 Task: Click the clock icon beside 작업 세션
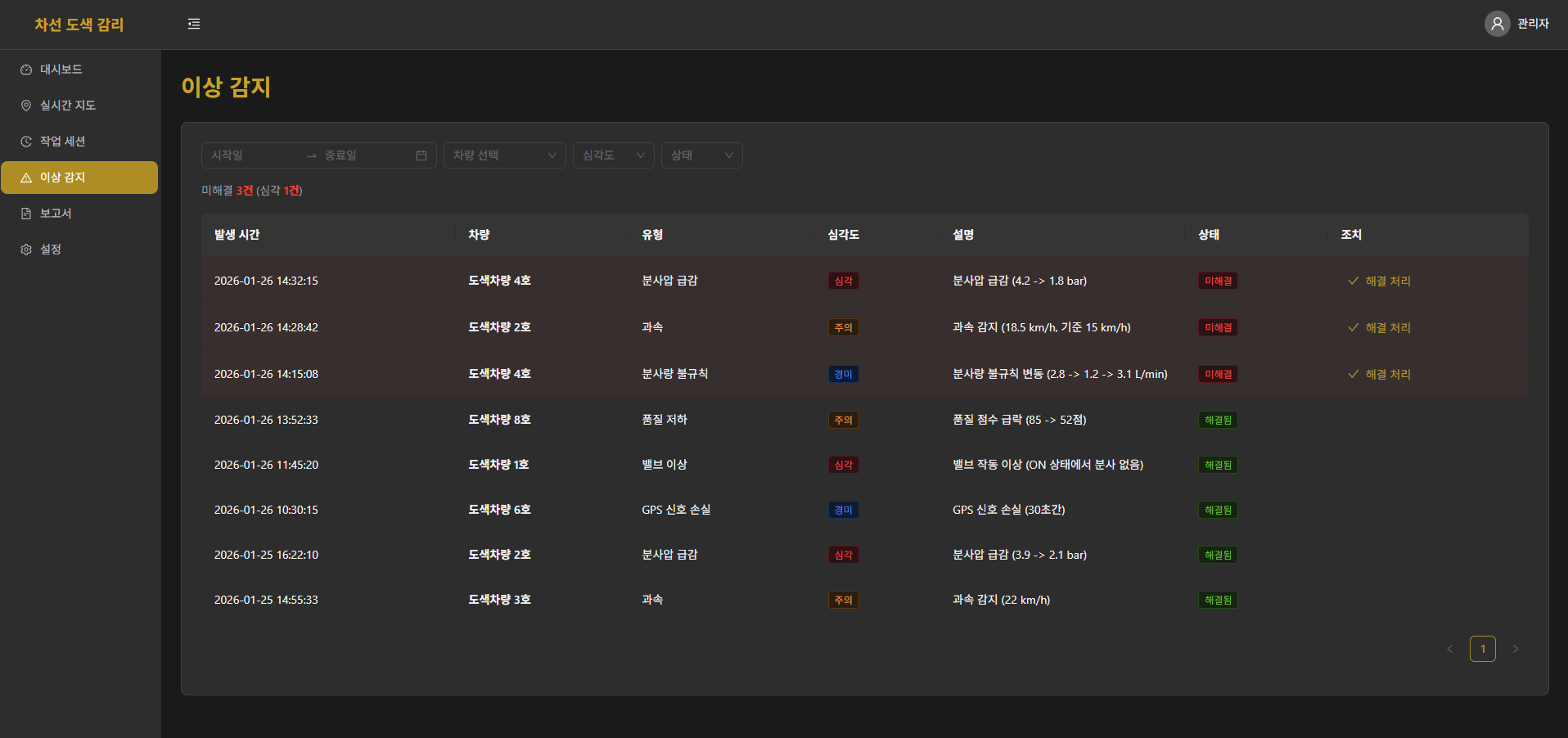26,142
